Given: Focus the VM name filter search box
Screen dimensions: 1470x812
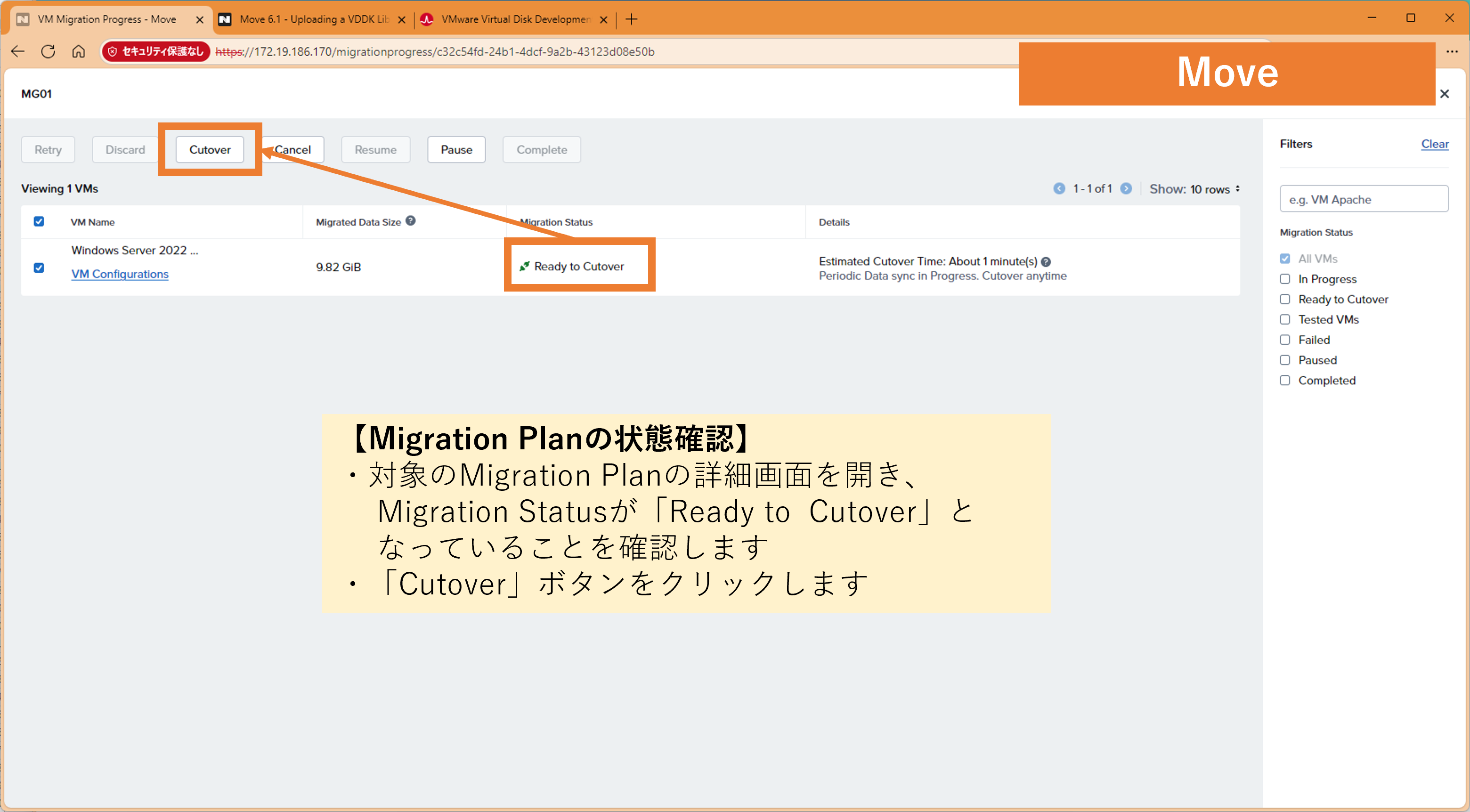Looking at the screenshot, I should 1364,199.
